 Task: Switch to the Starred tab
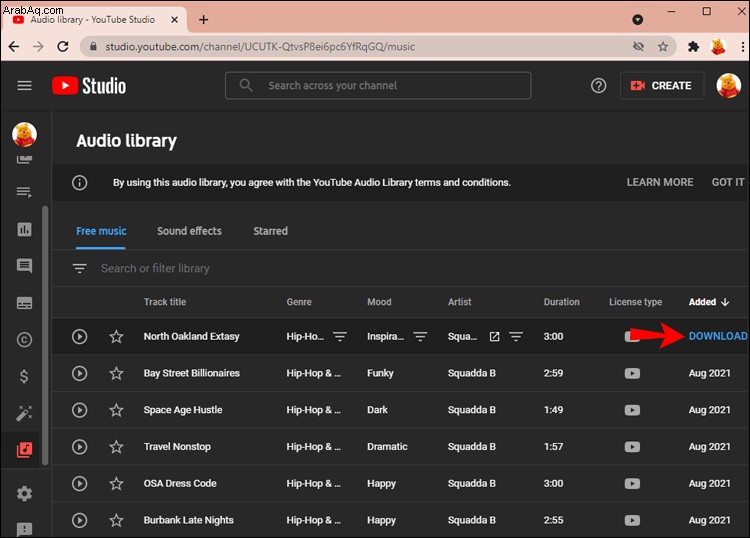click(270, 231)
